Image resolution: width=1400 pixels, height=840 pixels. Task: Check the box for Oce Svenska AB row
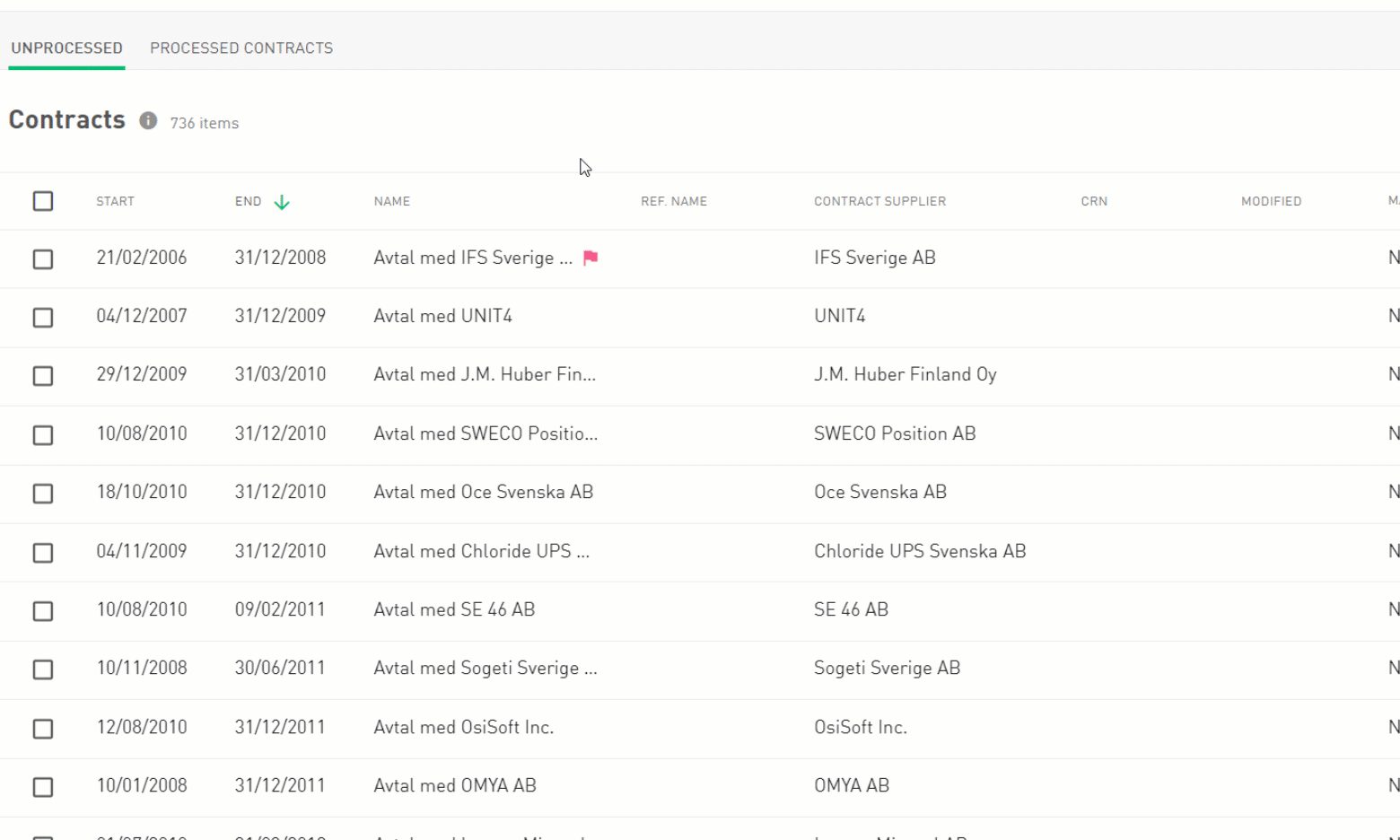point(43,494)
